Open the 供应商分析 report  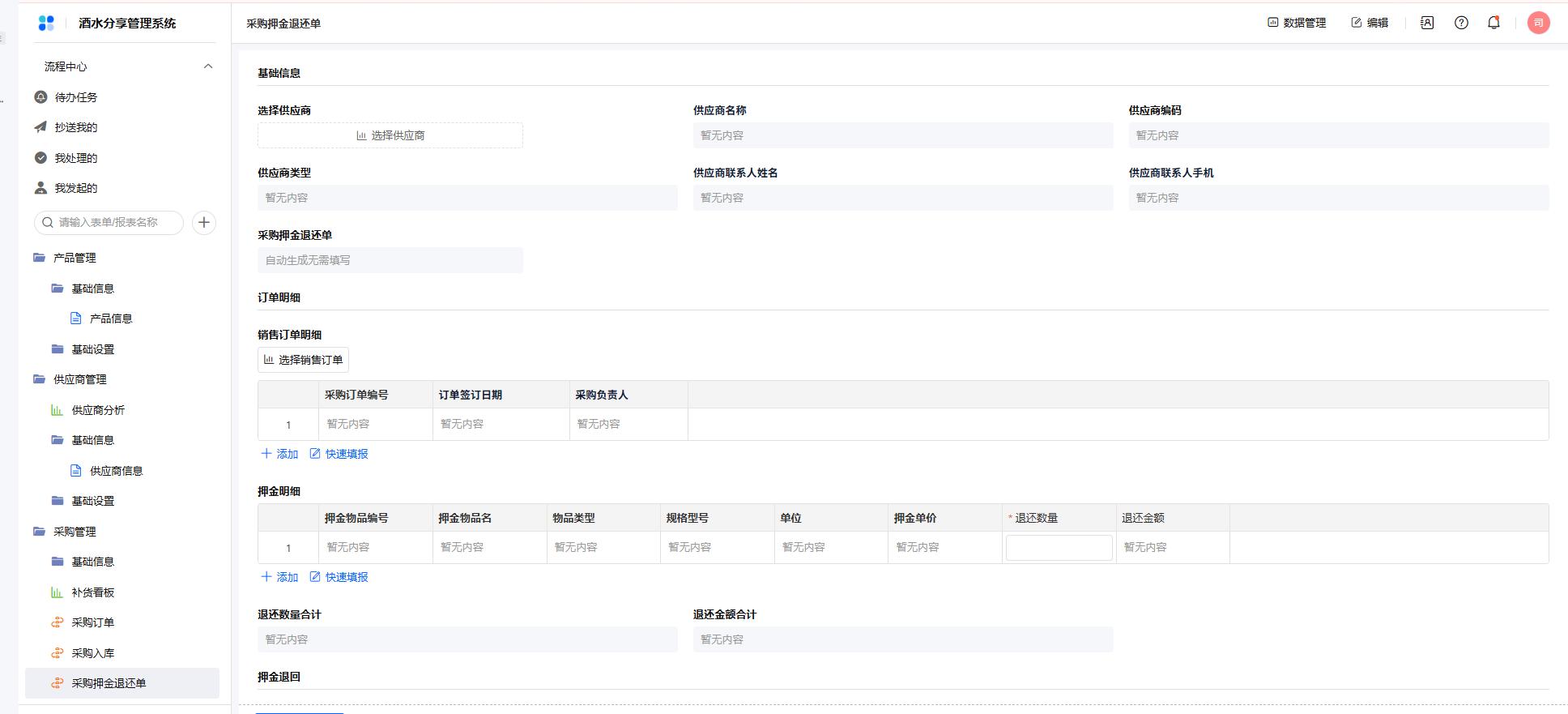[122, 410]
